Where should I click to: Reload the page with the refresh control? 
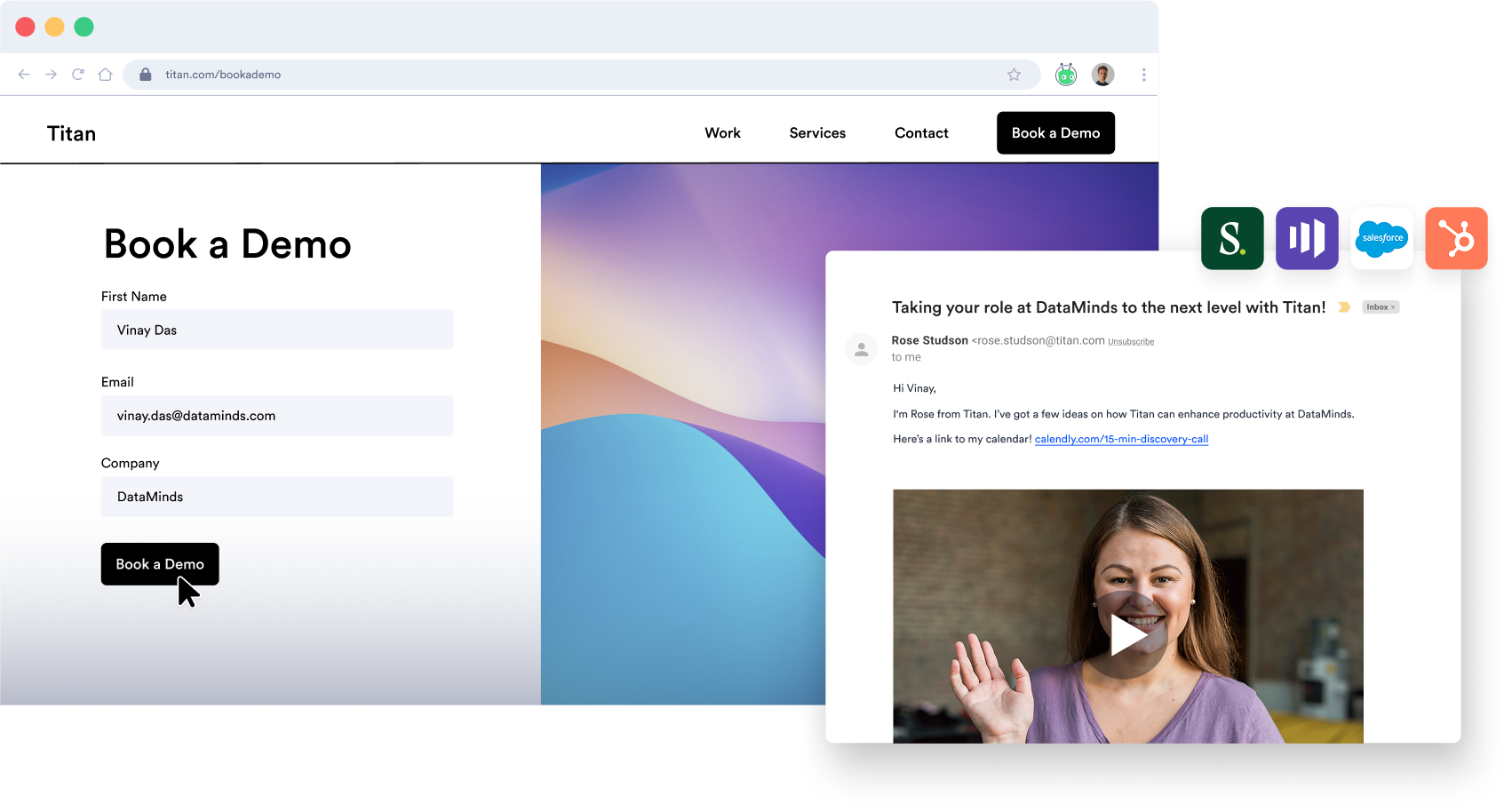coord(78,75)
